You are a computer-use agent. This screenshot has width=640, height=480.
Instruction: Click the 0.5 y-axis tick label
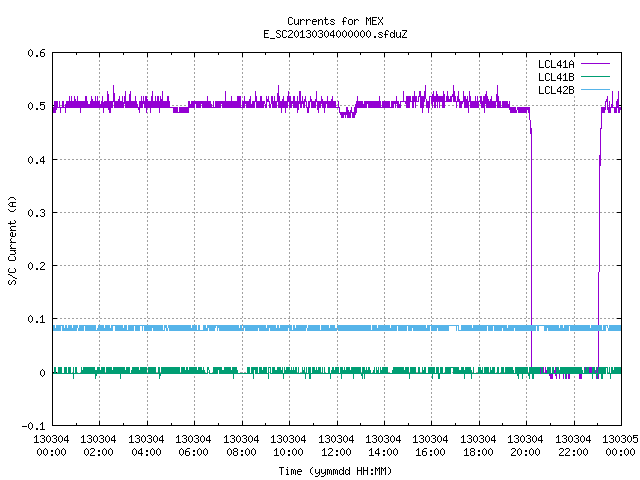pos(36,107)
